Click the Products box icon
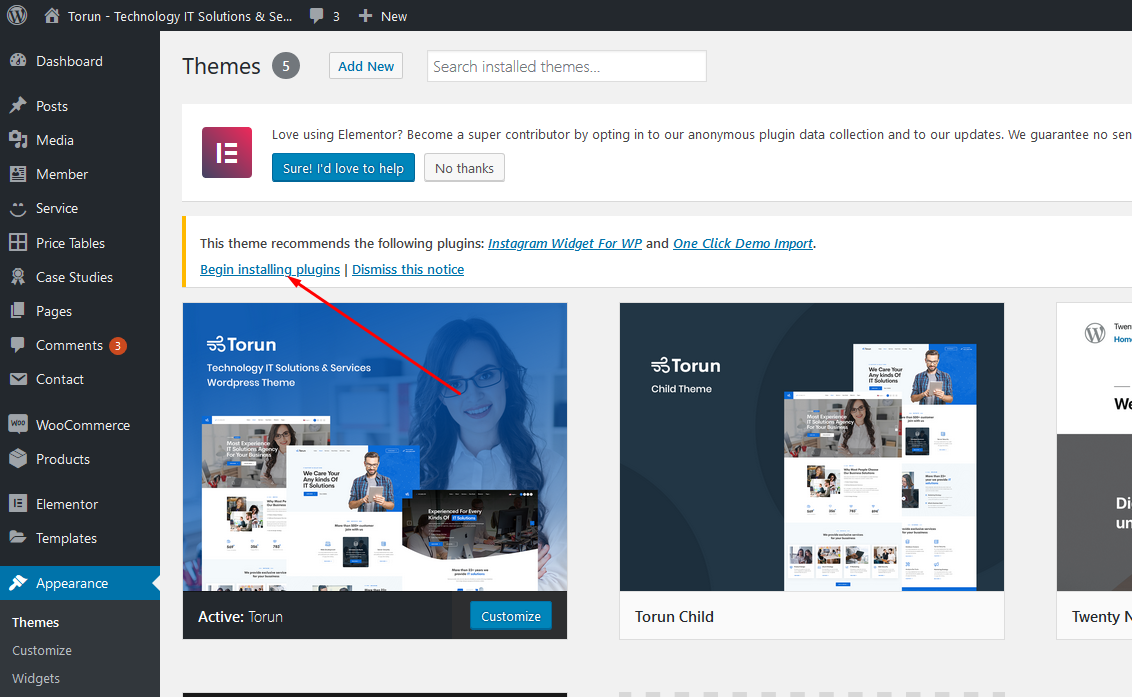This screenshot has width=1132, height=697. click(x=18, y=459)
